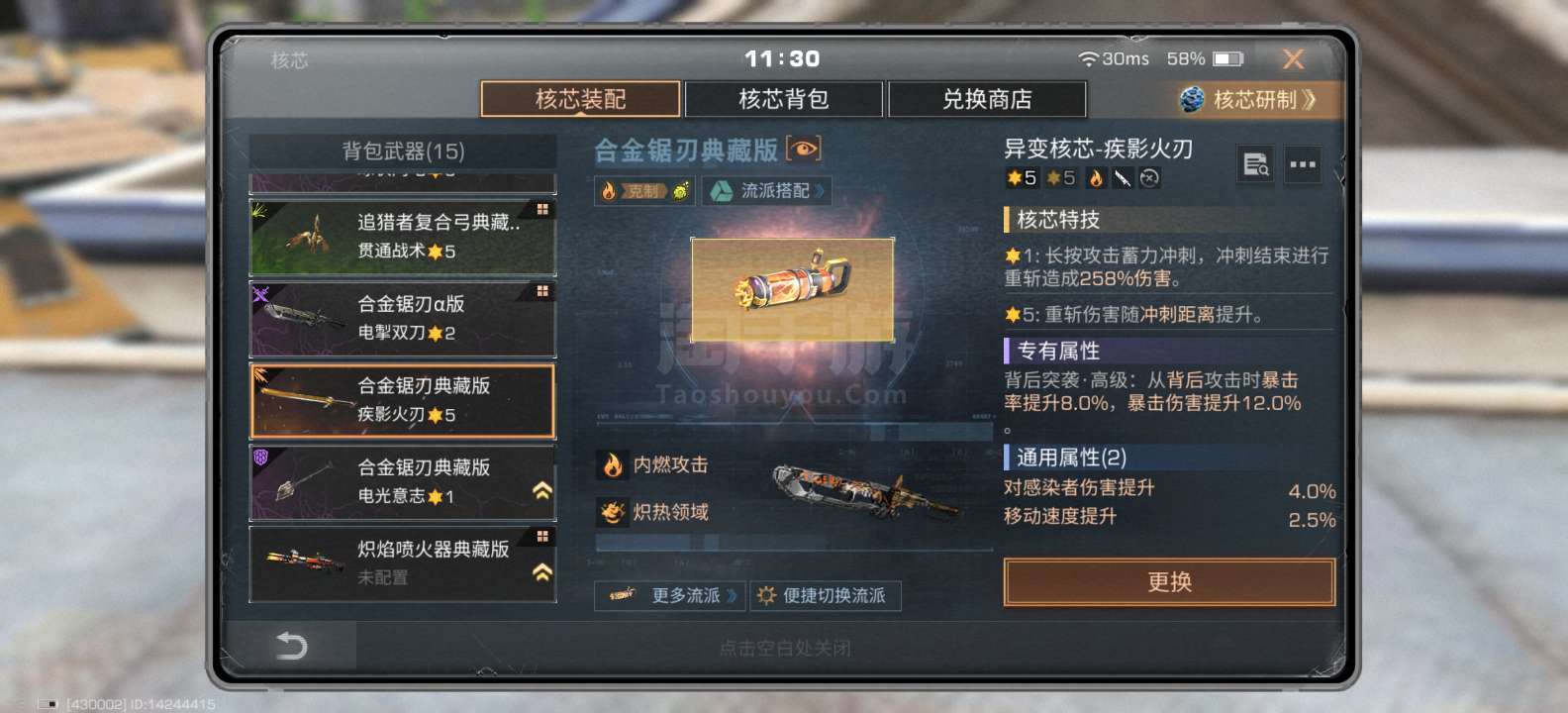
Task: Switch to the 兑换商店 tab
Action: tap(987, 99)
